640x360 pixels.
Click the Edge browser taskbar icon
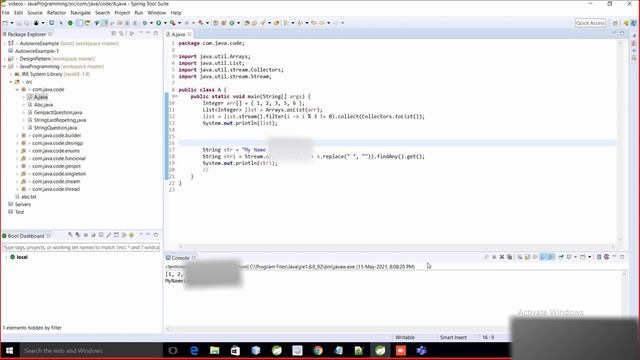click(x=194, y=351)
